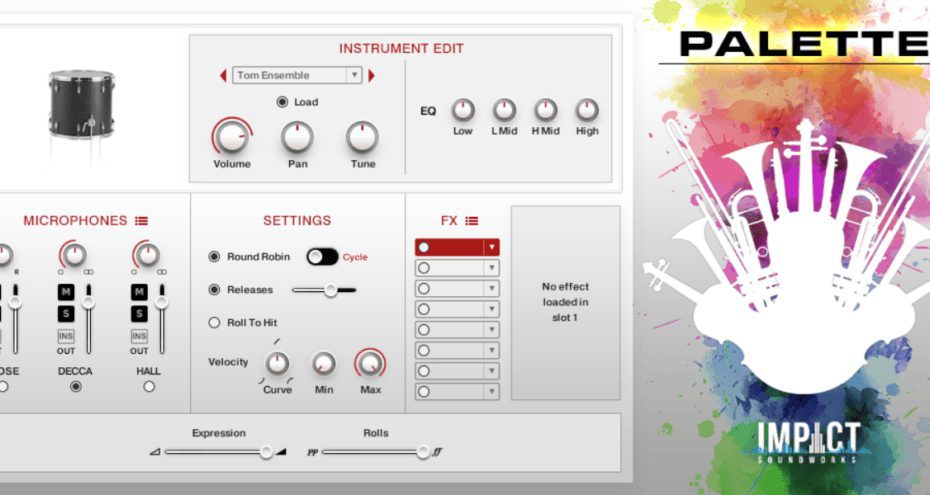The image size is (930, 495).
Task: Open the Microphones menu list icon
Action: coord(142,221)
